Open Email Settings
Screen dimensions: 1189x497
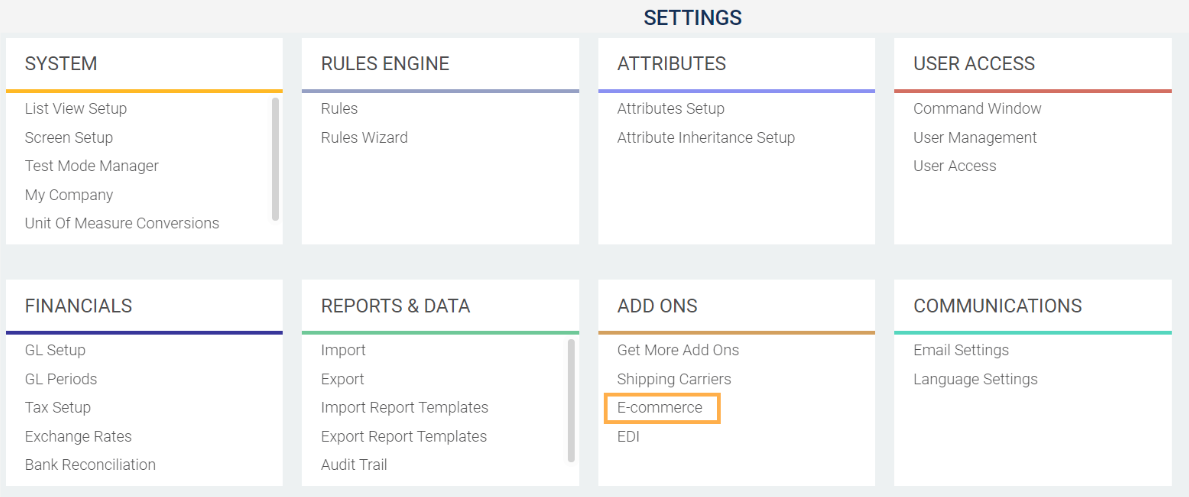tap(961, 350)
